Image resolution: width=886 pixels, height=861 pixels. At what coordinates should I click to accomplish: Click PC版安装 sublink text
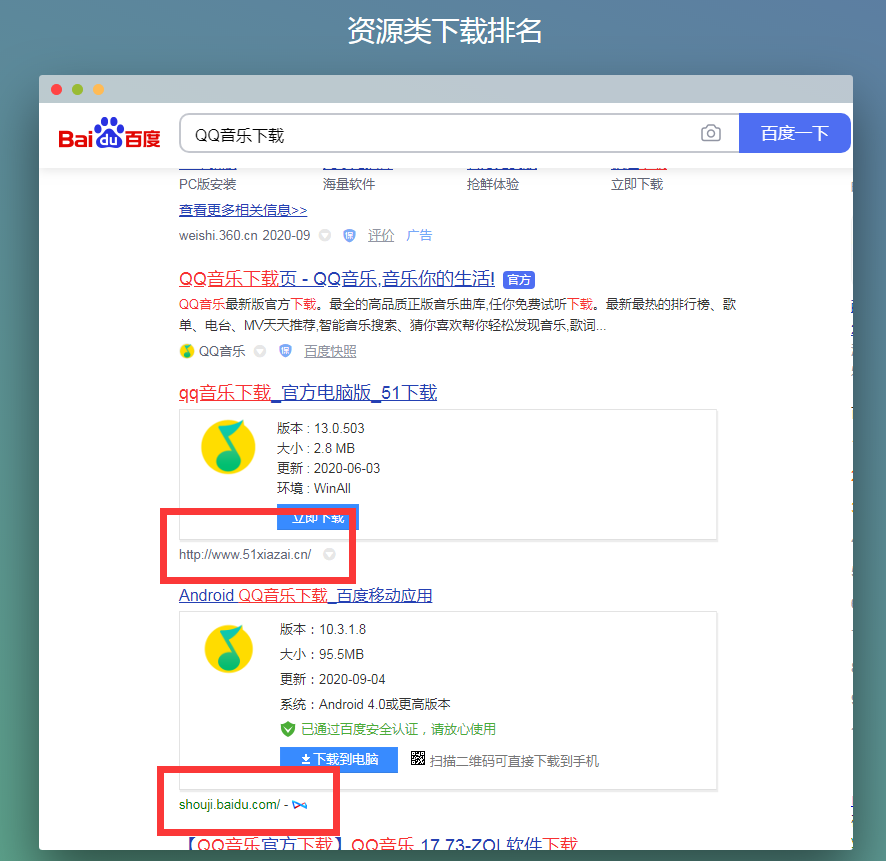(x=207, y=184)
